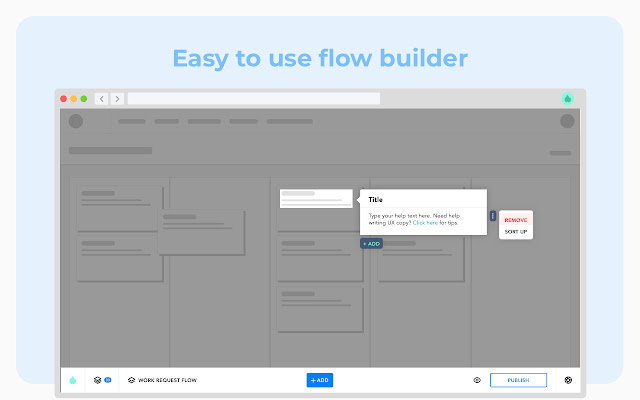640x400 pixels.
Task: Click the blue count badge in bottom toolbar
Action: 108,380
